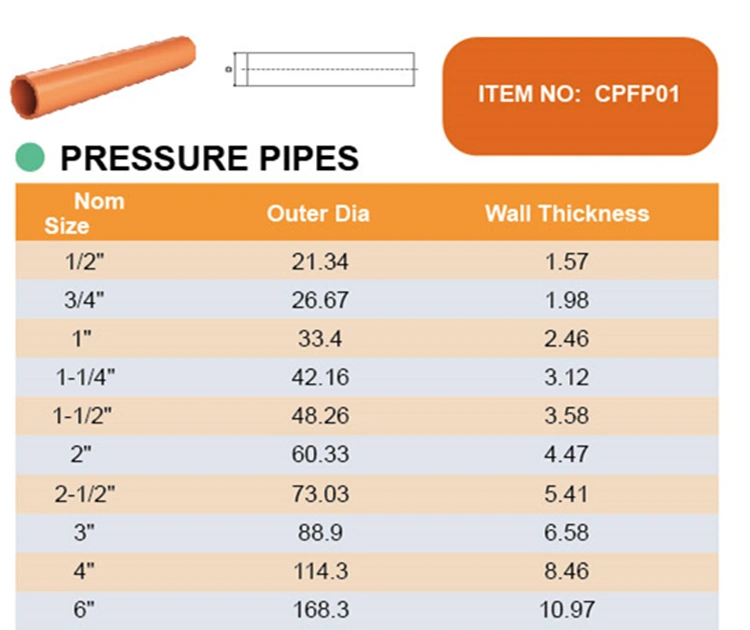This screenshot has height=630, width=750.
Task: Select the Outer Dia column header
Action: (319, 213)
